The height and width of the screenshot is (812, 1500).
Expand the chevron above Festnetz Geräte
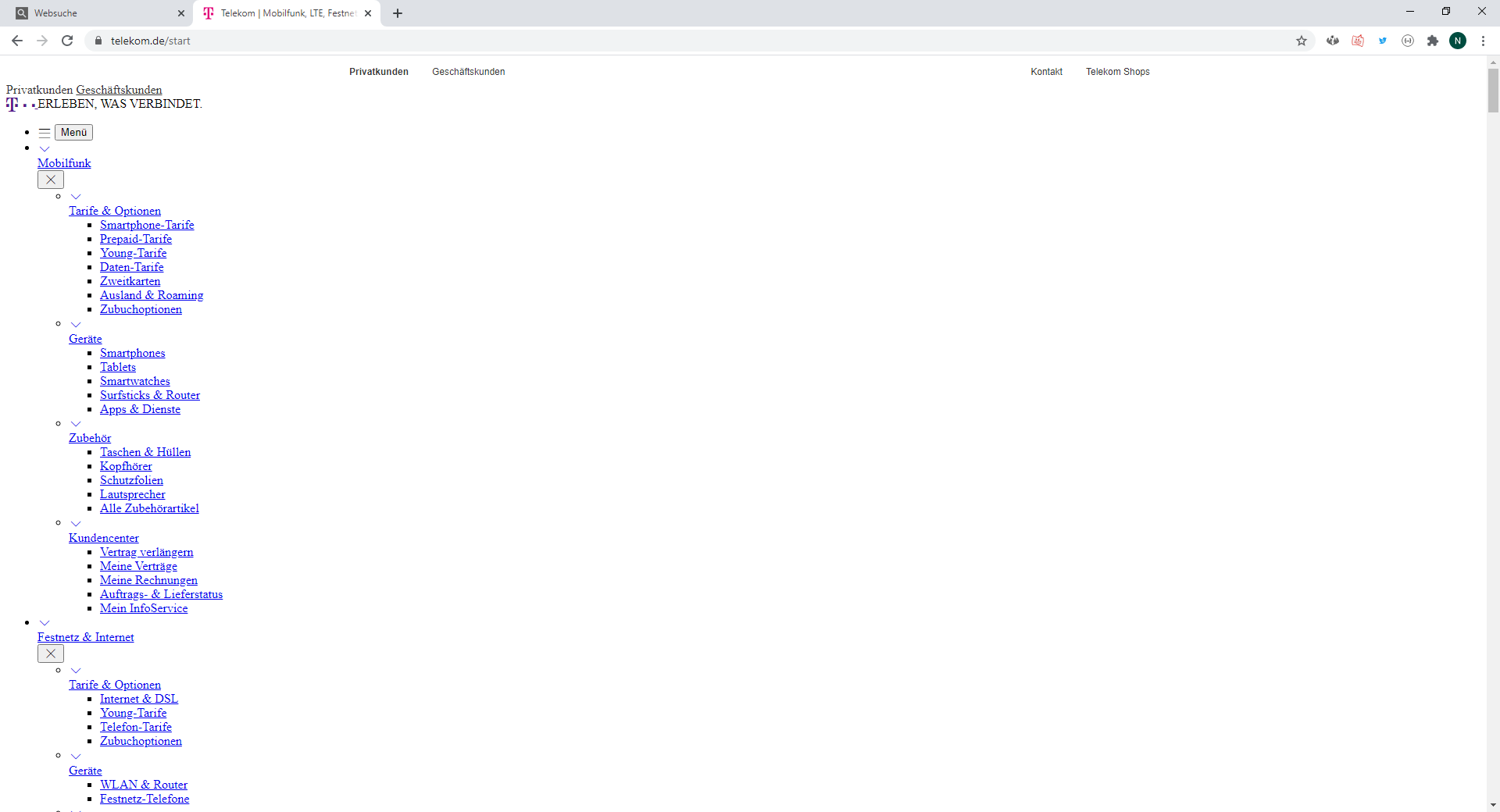[76, 756]
